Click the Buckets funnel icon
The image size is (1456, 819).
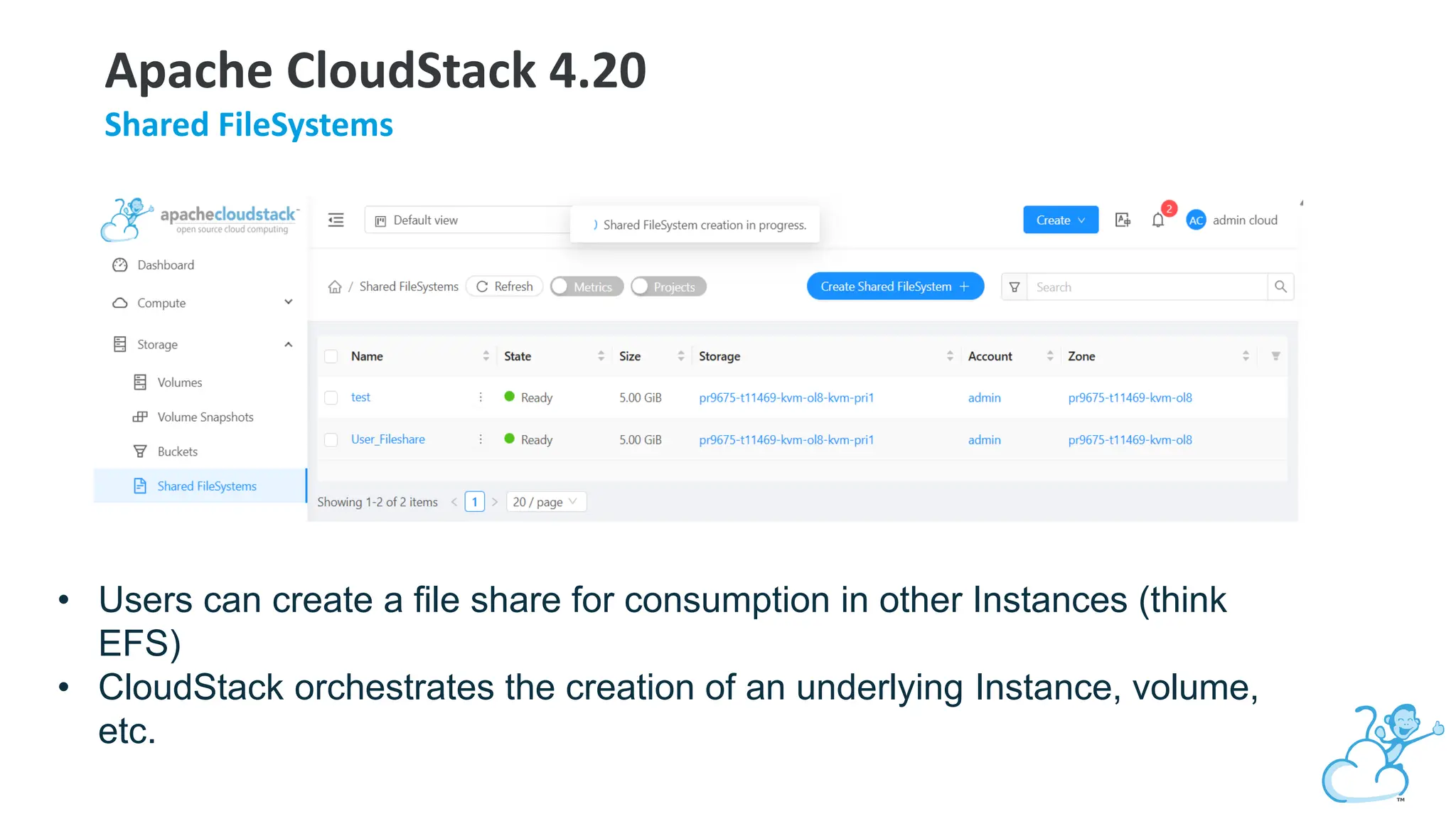(140, 451)
